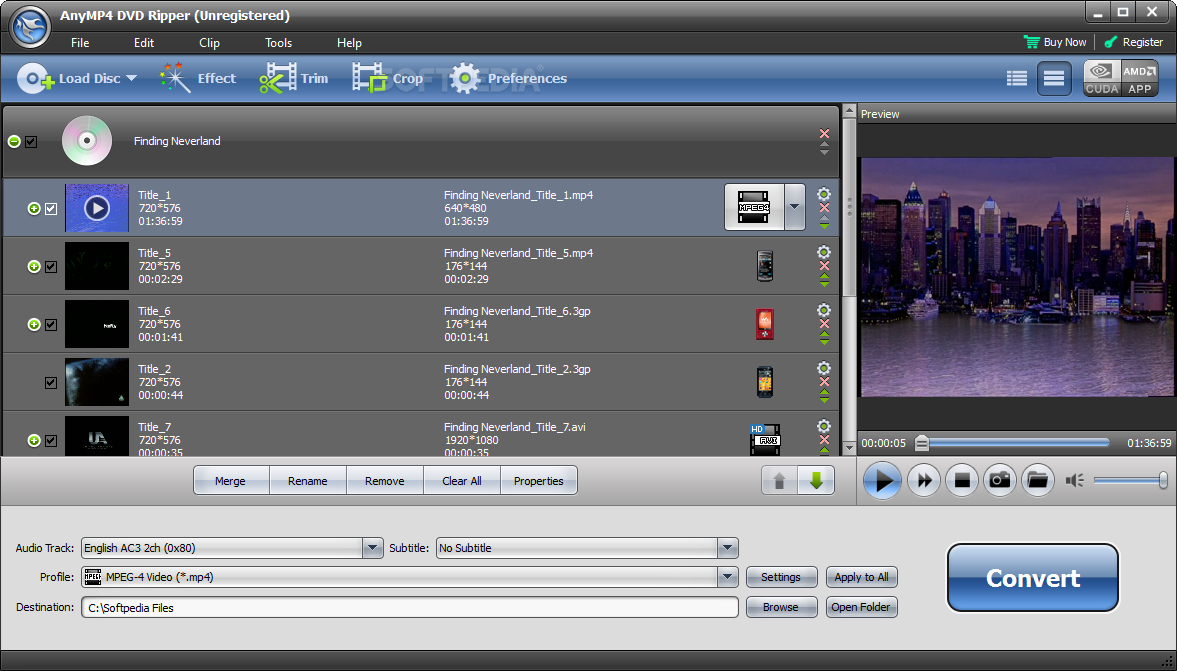Mute the preview audio
This screenshot has width=1177, height=671.
[1074, 480]
